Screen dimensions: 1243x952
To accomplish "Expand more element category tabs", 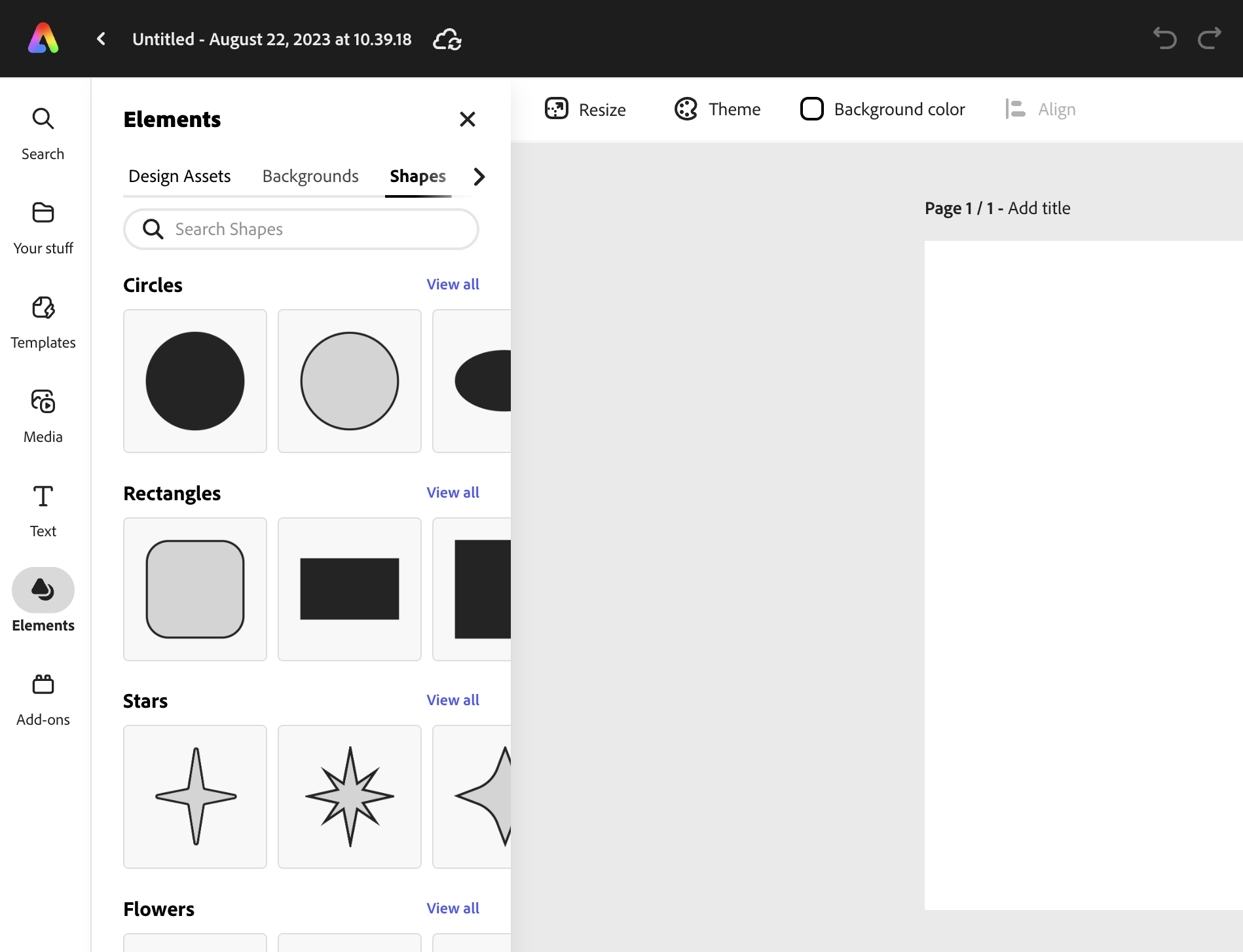I will [479, 176].
